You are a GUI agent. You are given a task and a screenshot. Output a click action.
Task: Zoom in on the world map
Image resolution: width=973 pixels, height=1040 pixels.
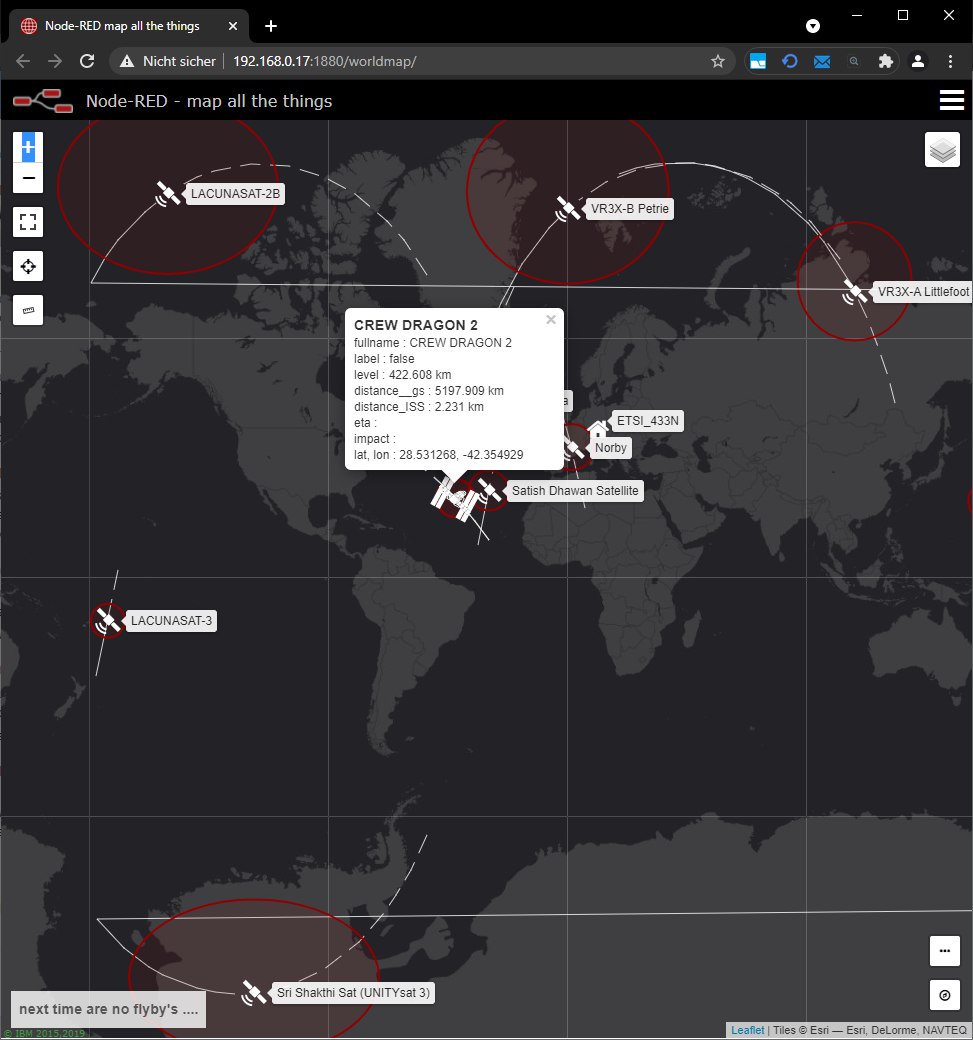point(28,147)
